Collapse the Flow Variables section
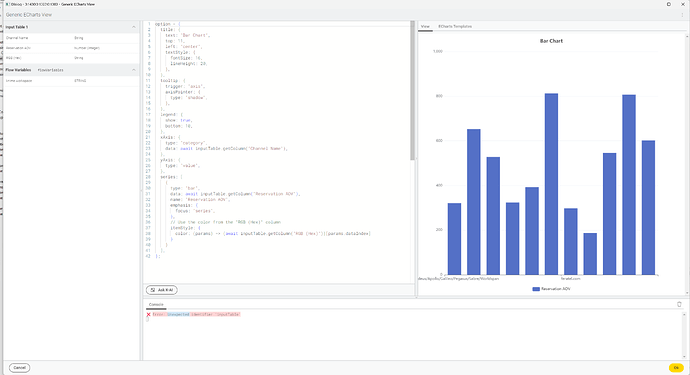This screenshot has width=690, height=375. pyautogui.click(x=134, y=70)
